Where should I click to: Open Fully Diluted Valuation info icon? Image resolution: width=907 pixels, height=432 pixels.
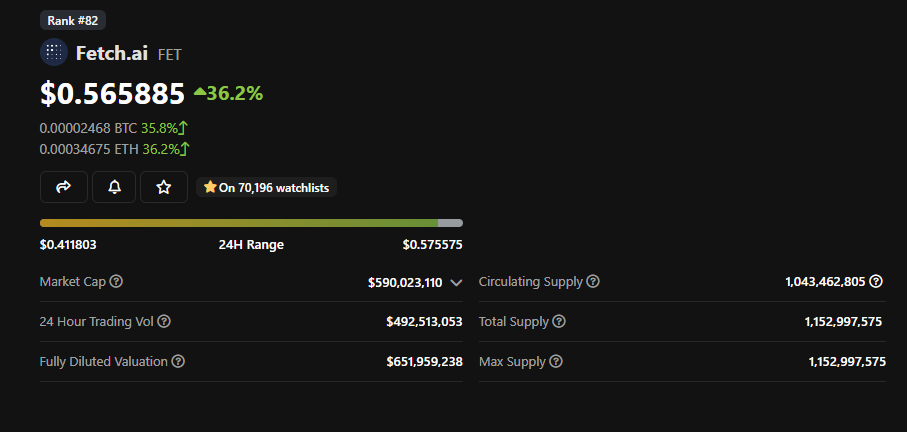coord(178,362)
